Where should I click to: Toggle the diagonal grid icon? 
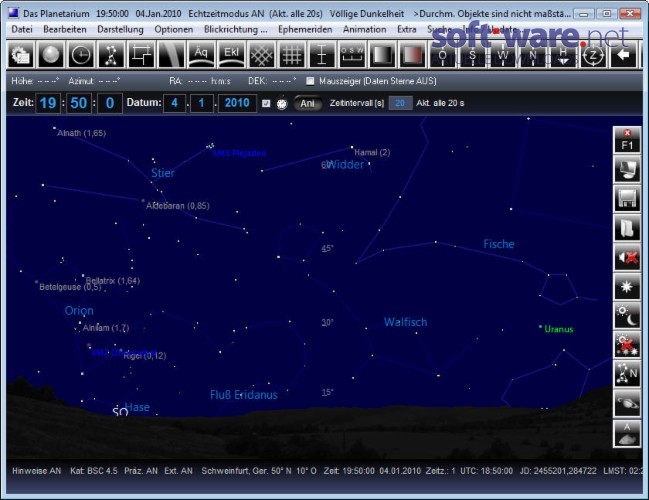(x=262, y=55)
